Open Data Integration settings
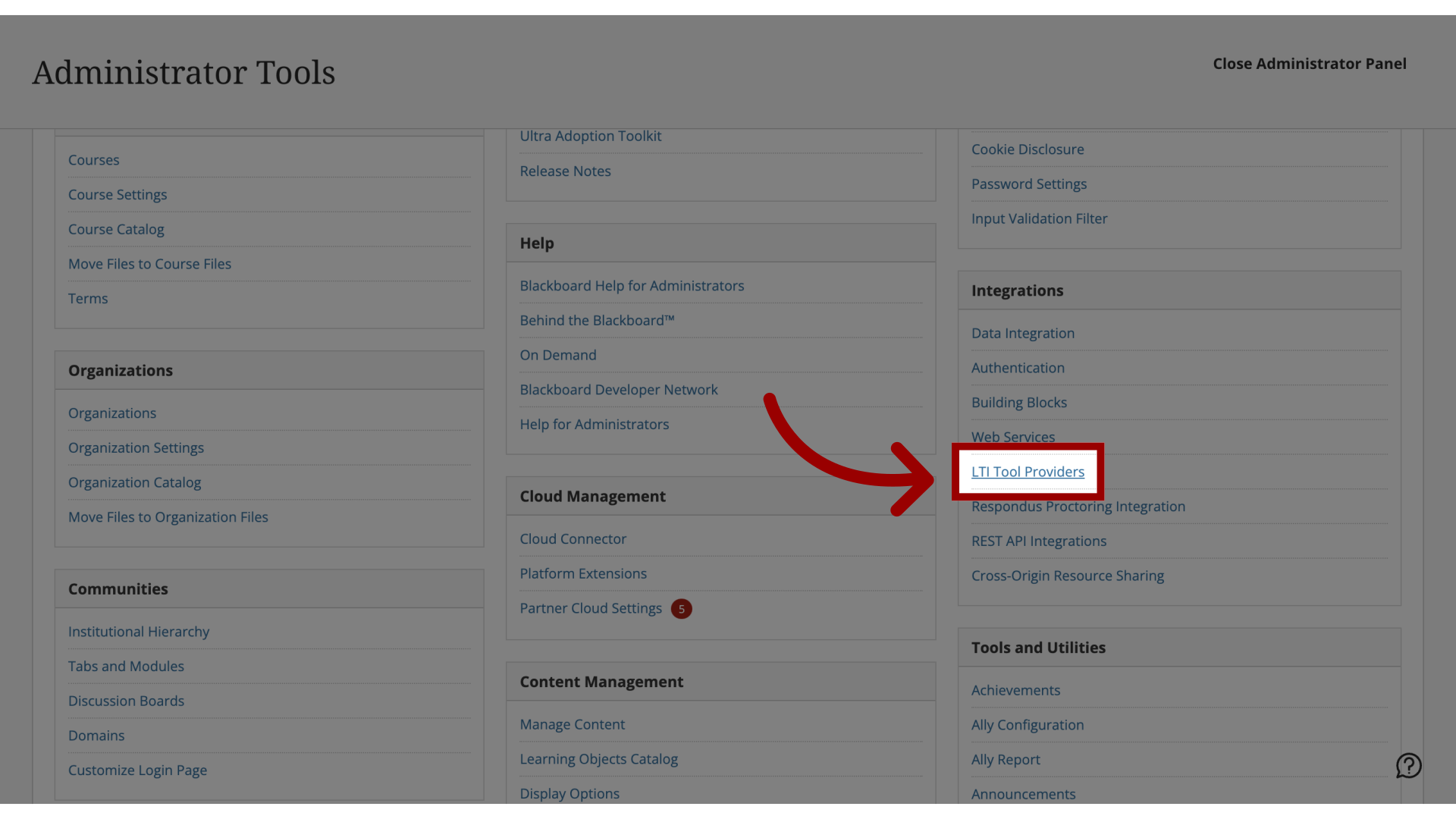1456x819 pixels. click(1023, 333)
